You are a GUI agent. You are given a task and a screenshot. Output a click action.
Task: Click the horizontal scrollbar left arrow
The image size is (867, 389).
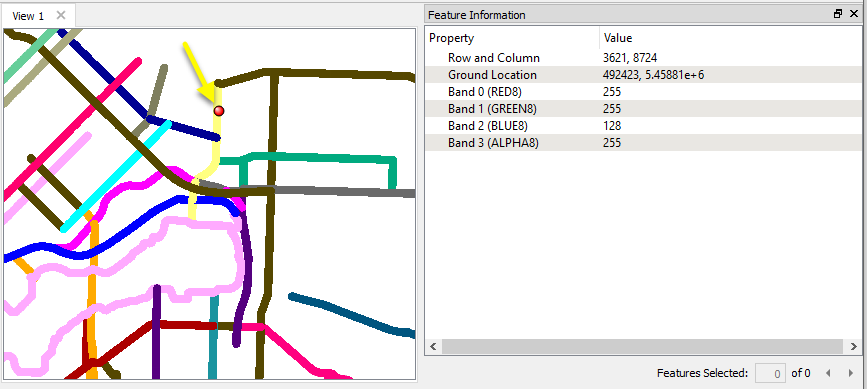[x=434, y=346]
